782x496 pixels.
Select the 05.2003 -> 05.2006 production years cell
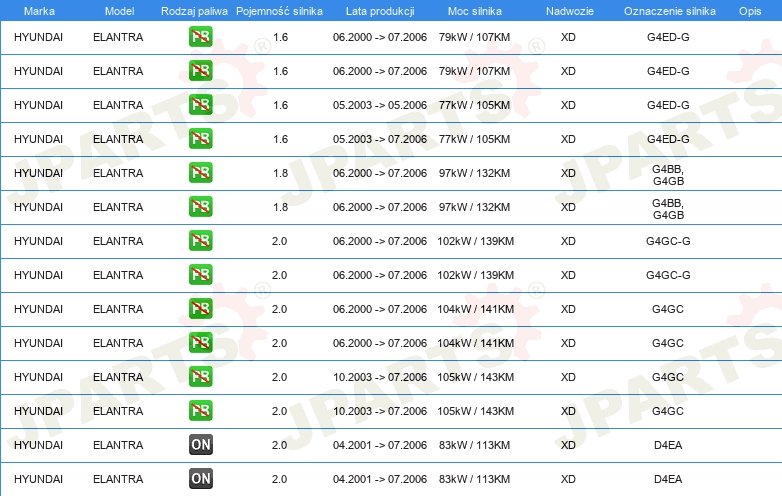pos(380,105)
